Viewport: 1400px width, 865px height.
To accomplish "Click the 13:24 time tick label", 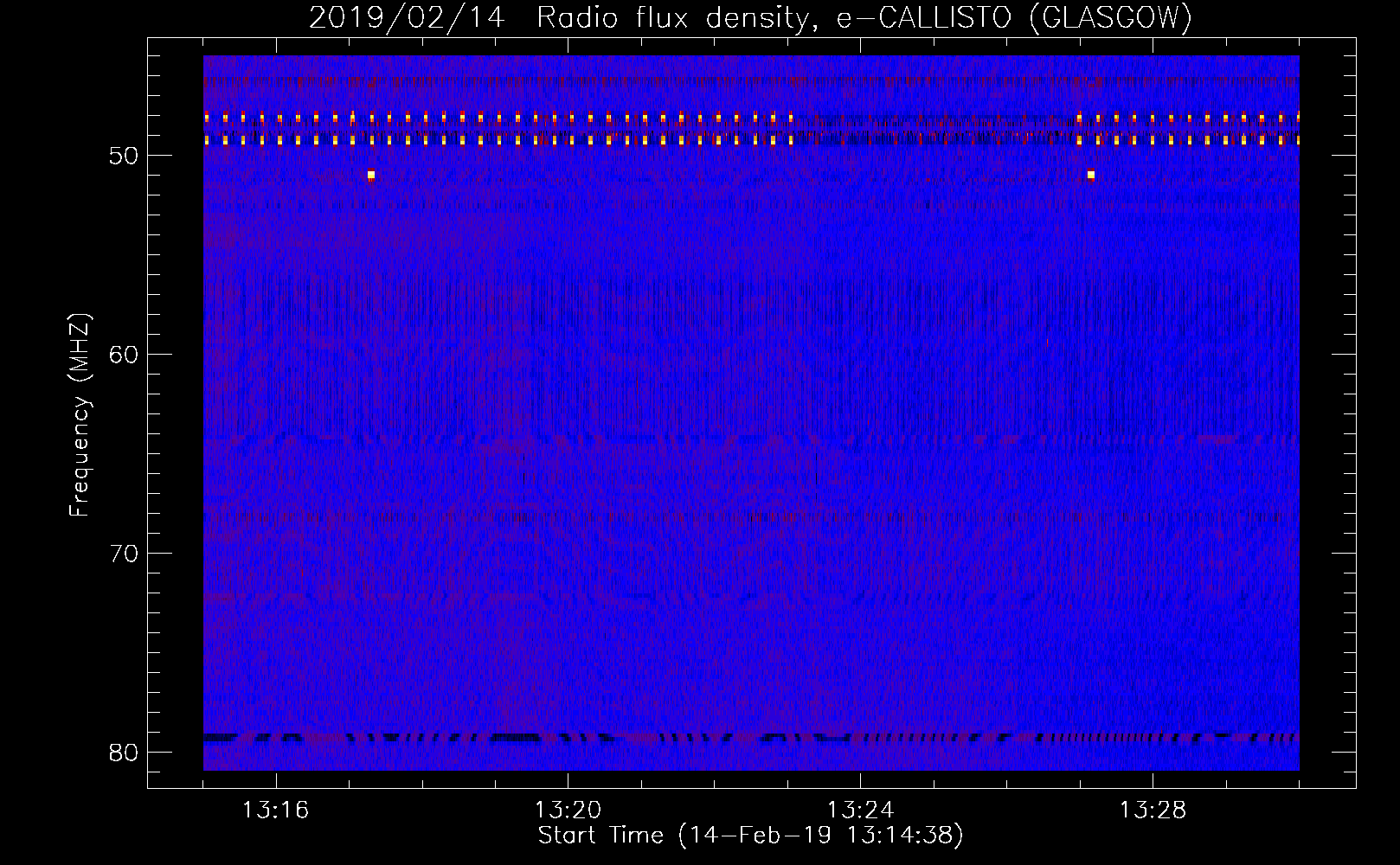I will click(860, 811).
